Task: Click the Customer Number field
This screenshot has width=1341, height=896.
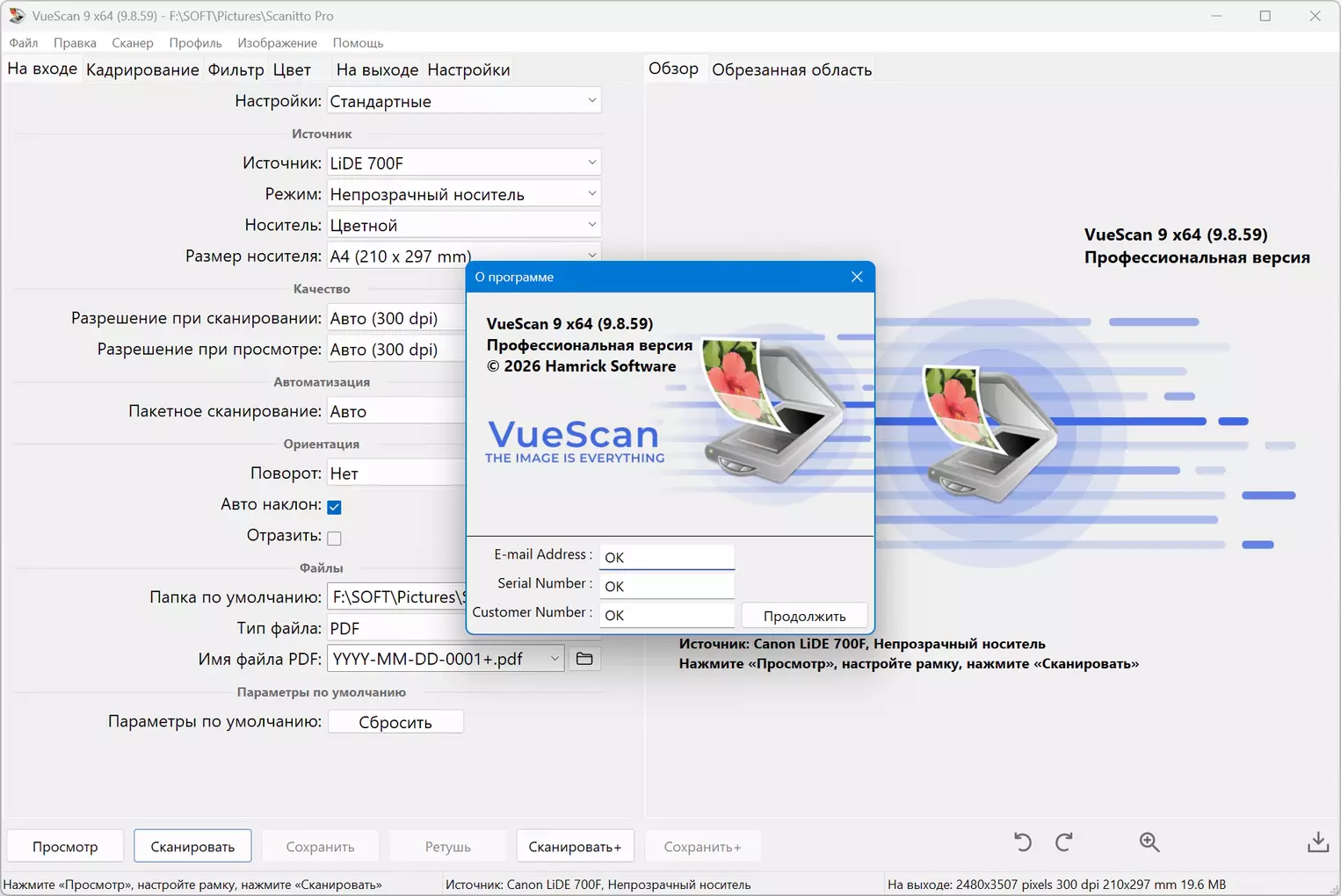Action: pyautogui.click(x=666, y=615)
